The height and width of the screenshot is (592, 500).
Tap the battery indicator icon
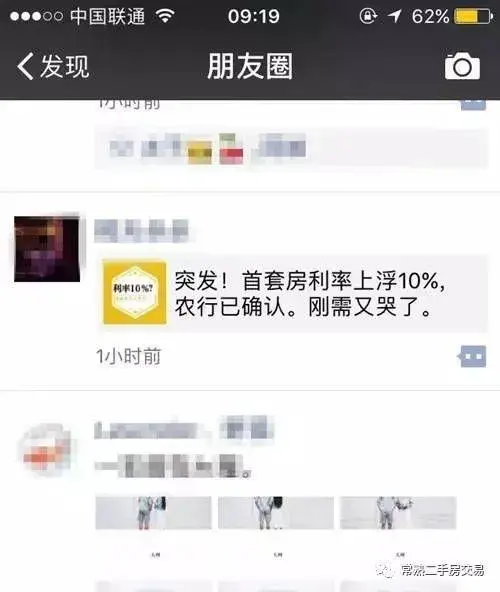pyautogui.click(x=474, y=17)
